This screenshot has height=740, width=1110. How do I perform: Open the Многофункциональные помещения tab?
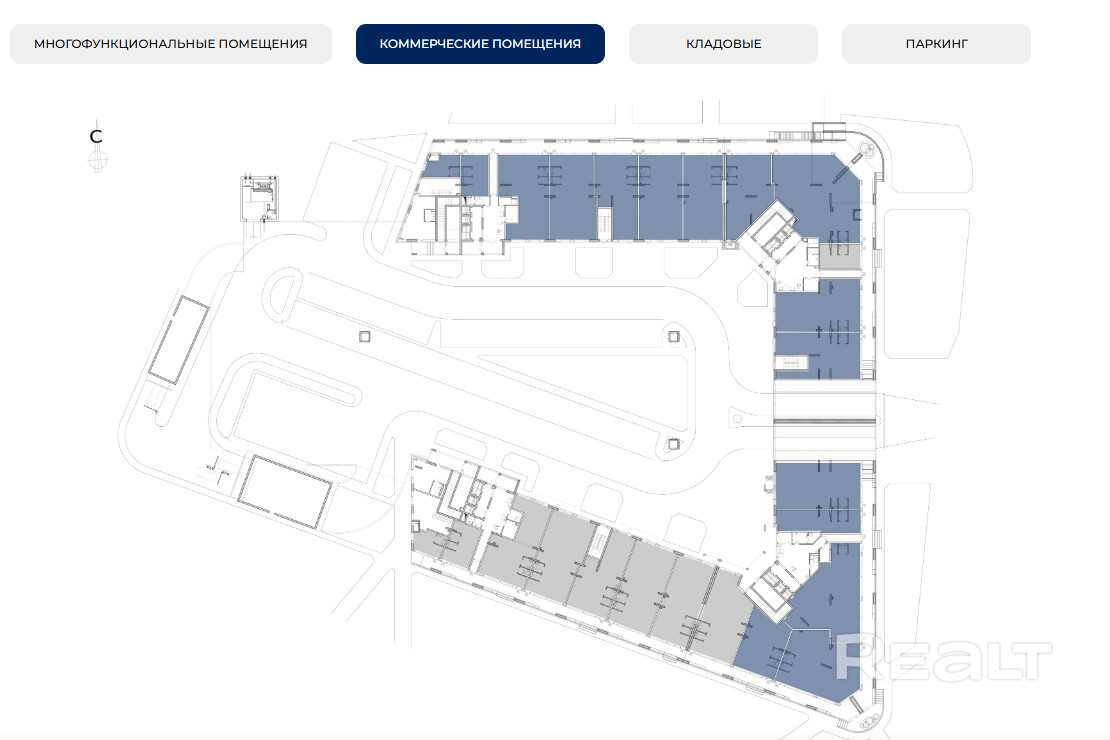tap(170, 44)
